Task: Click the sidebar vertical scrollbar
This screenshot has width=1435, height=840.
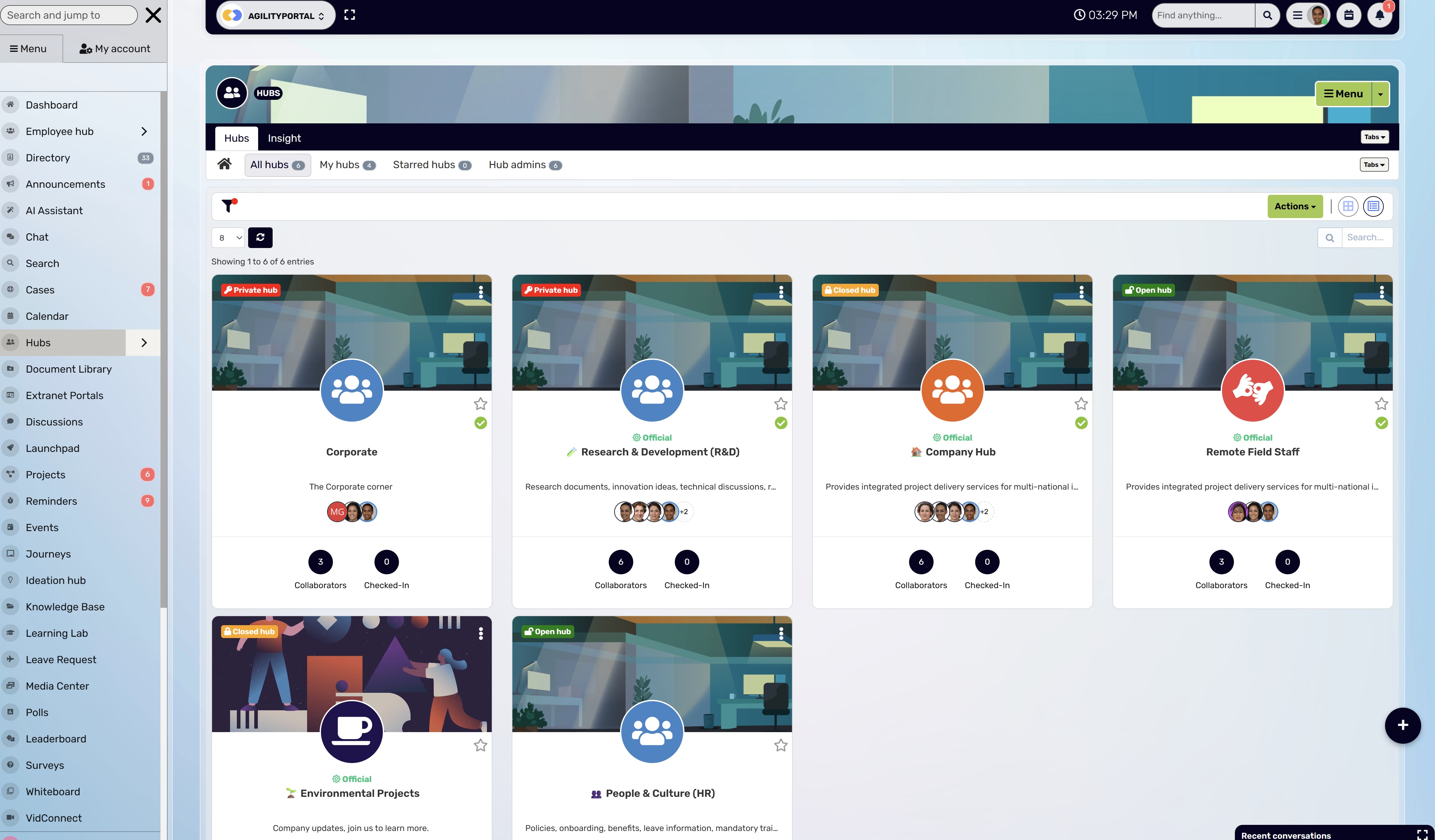Action: coord(163,350)
